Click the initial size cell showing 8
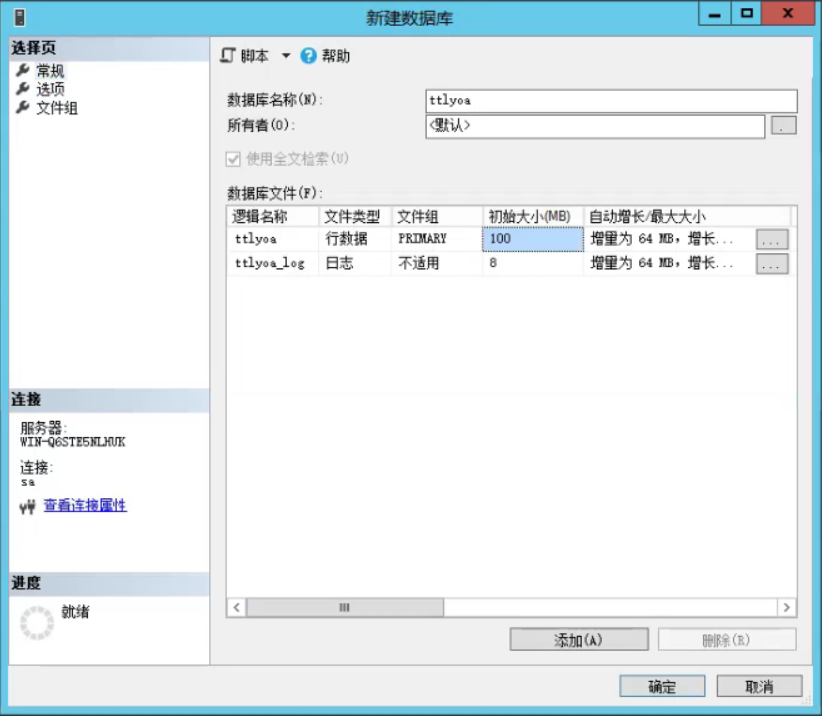Viewport: 822px width, 716px height. 533,263
